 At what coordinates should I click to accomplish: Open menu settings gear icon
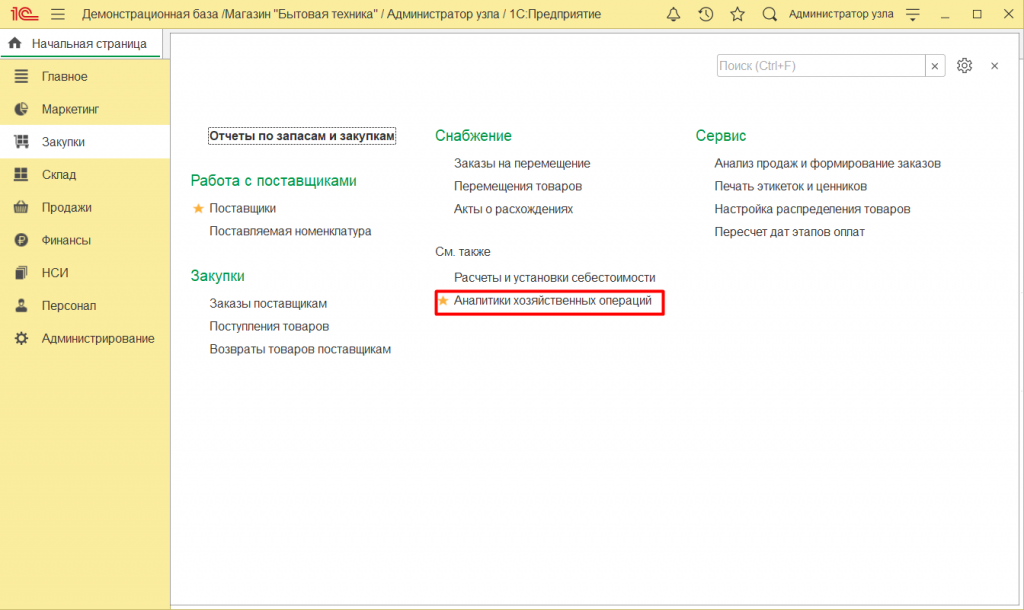click(964, 65)
